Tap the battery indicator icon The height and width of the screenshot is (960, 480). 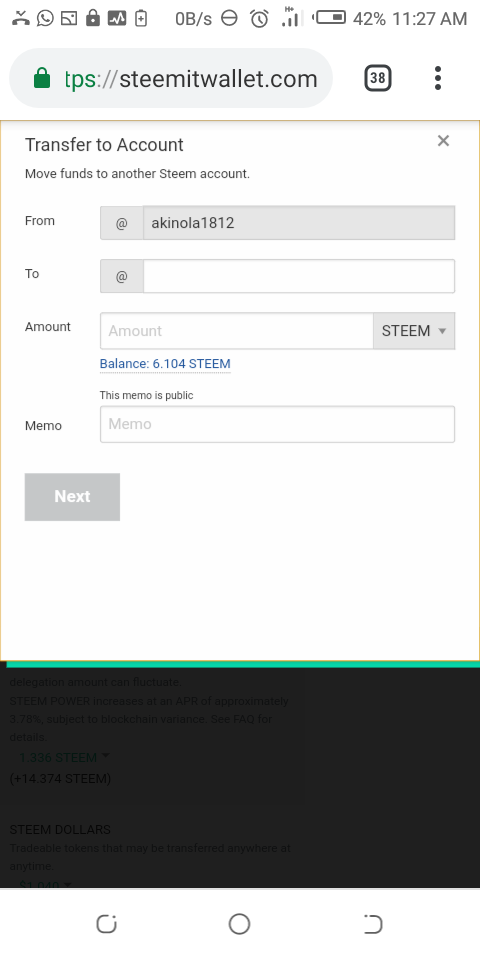(x=329, y=18)
